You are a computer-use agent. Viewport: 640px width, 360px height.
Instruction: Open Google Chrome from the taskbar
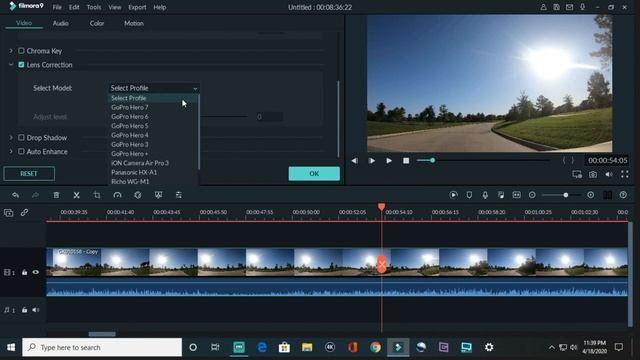point(376,347)
